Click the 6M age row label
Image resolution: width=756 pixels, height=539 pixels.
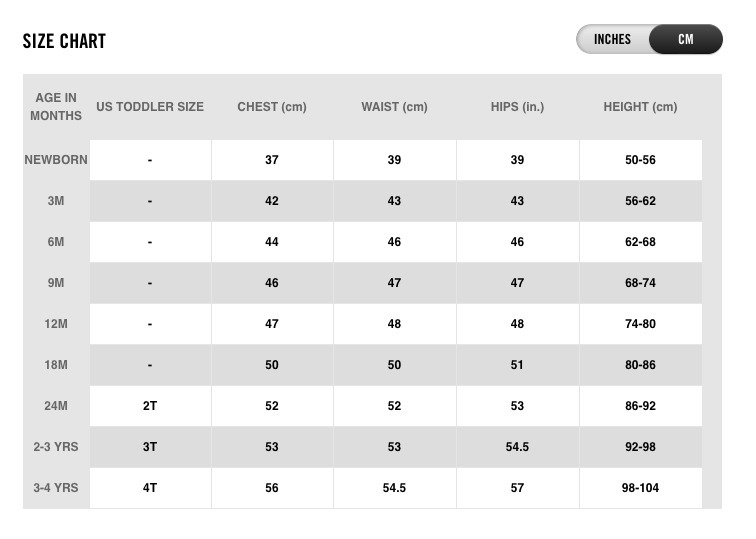pos(56,242)
